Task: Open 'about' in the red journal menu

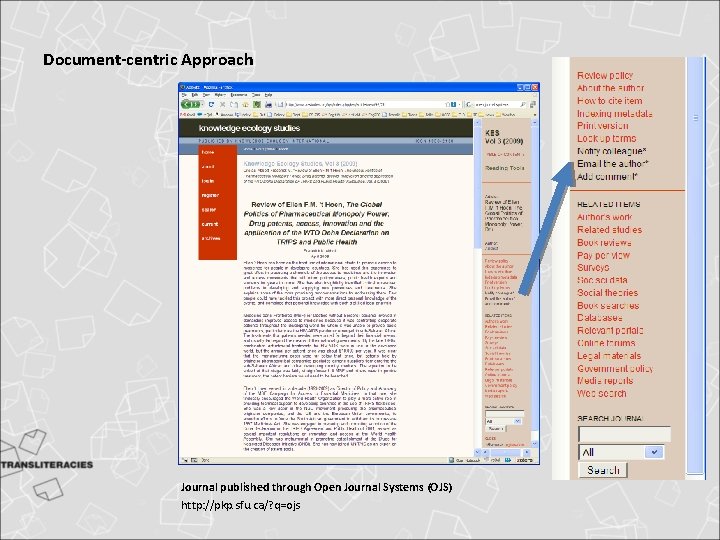Action: coord(208,166)
